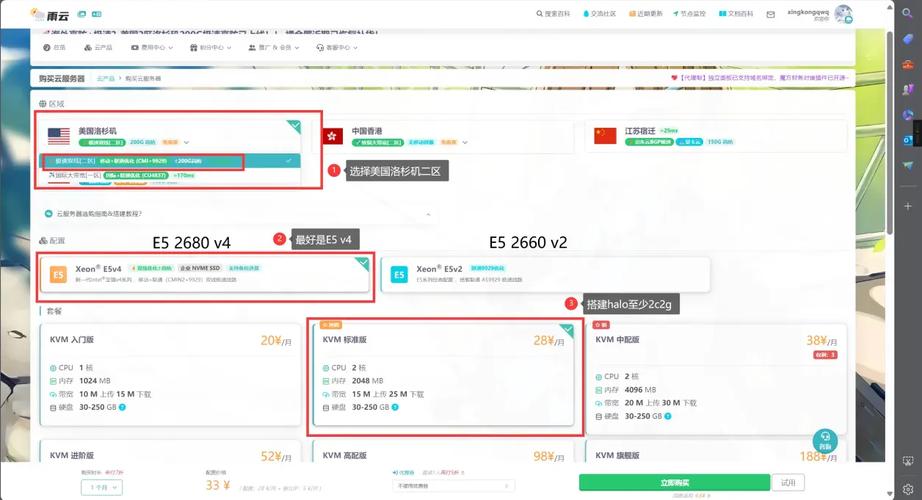
Task: Click disk info icon in KVM 标准版
Action: (x=395, y=407)
